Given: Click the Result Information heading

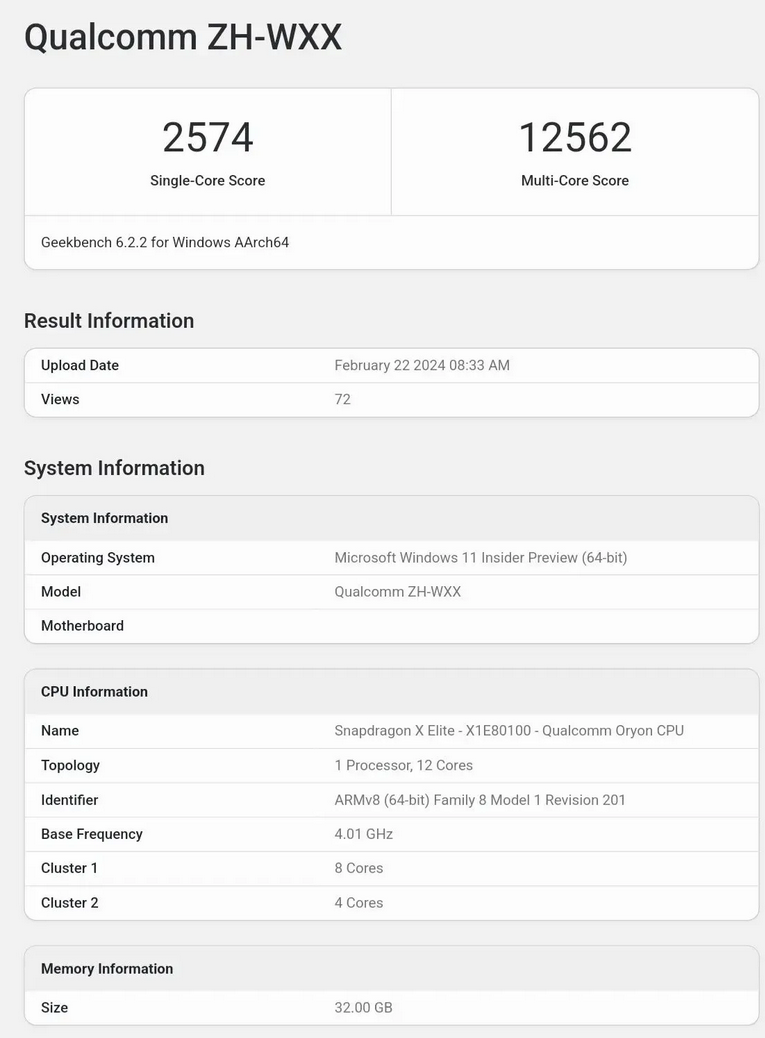Looking at the screenshot, I should [x=109, y=321].
